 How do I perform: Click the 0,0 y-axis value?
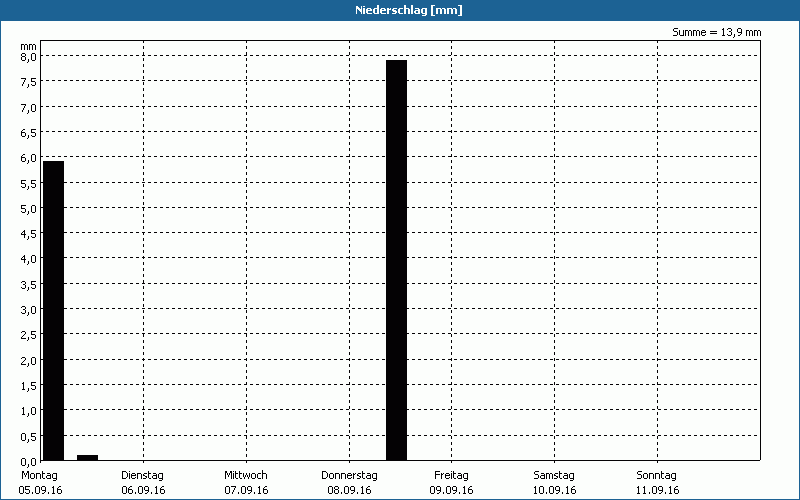coord(29,462)
